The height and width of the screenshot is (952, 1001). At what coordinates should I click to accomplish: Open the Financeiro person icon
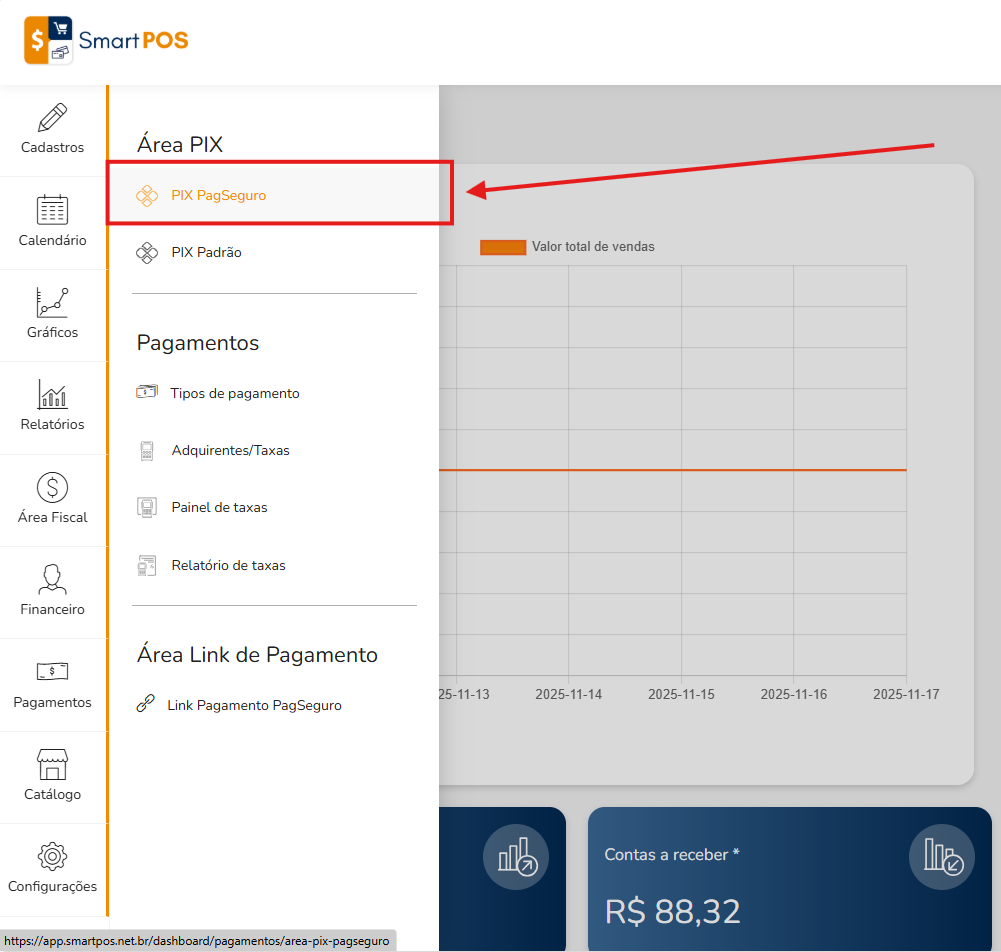coord(52,579)
